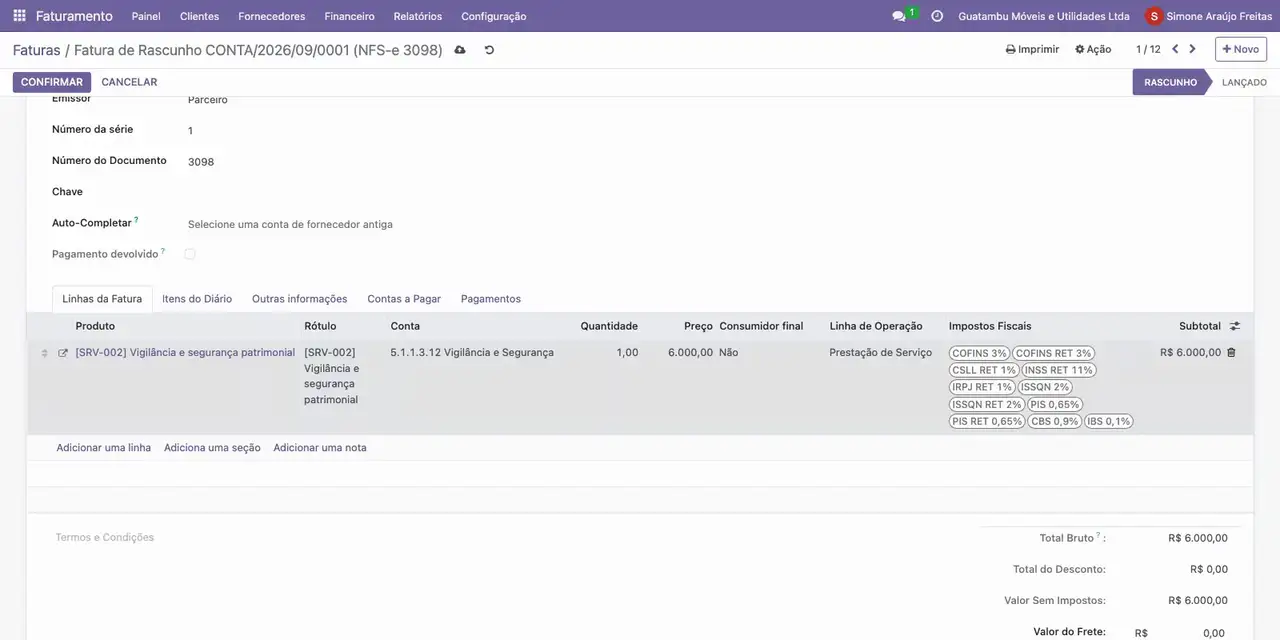Open optional columns settings icon
The height and width of the screenshot is (640, 1280).
1235,326
